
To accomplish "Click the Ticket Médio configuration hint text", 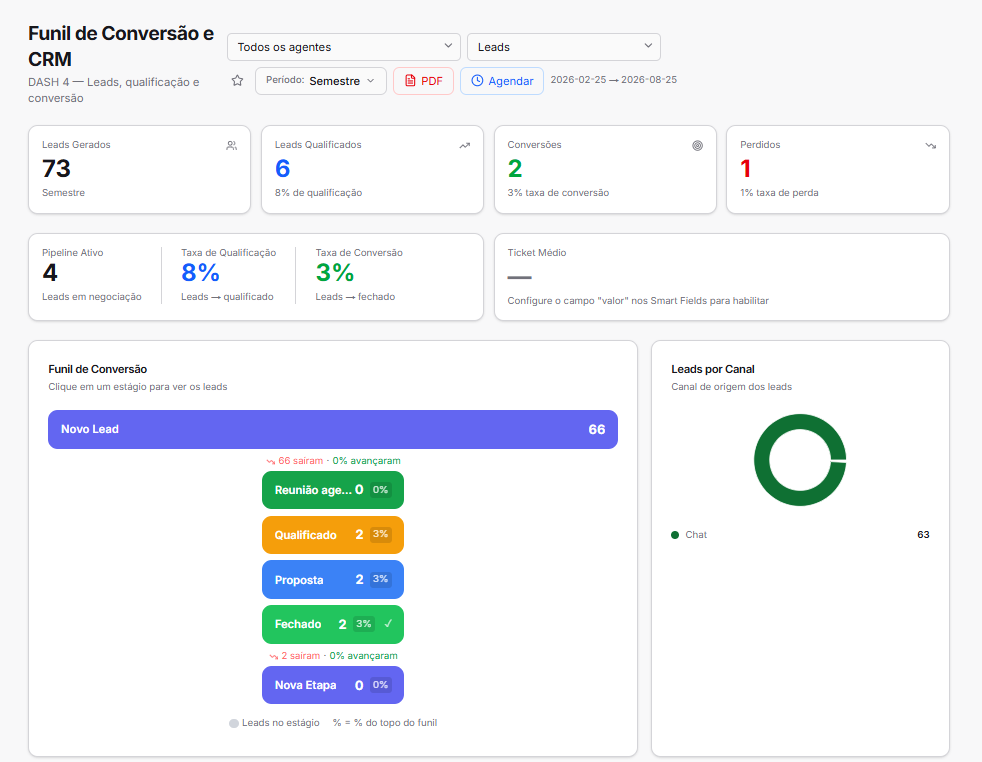I will [x=638, y=301].
